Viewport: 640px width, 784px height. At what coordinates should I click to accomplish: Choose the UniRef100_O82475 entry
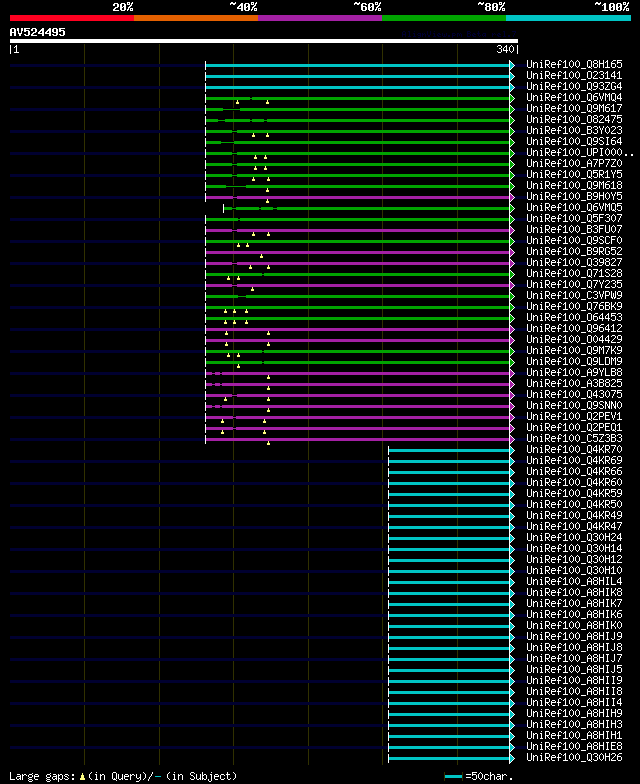[574, 120]
